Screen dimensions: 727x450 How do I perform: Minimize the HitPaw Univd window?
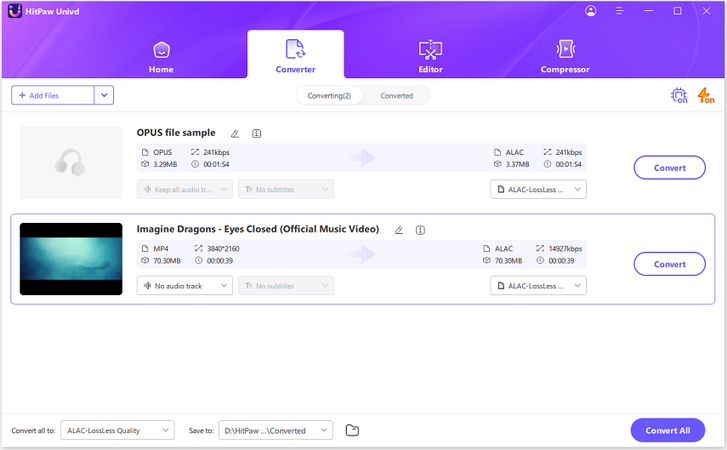pos(649,11)
